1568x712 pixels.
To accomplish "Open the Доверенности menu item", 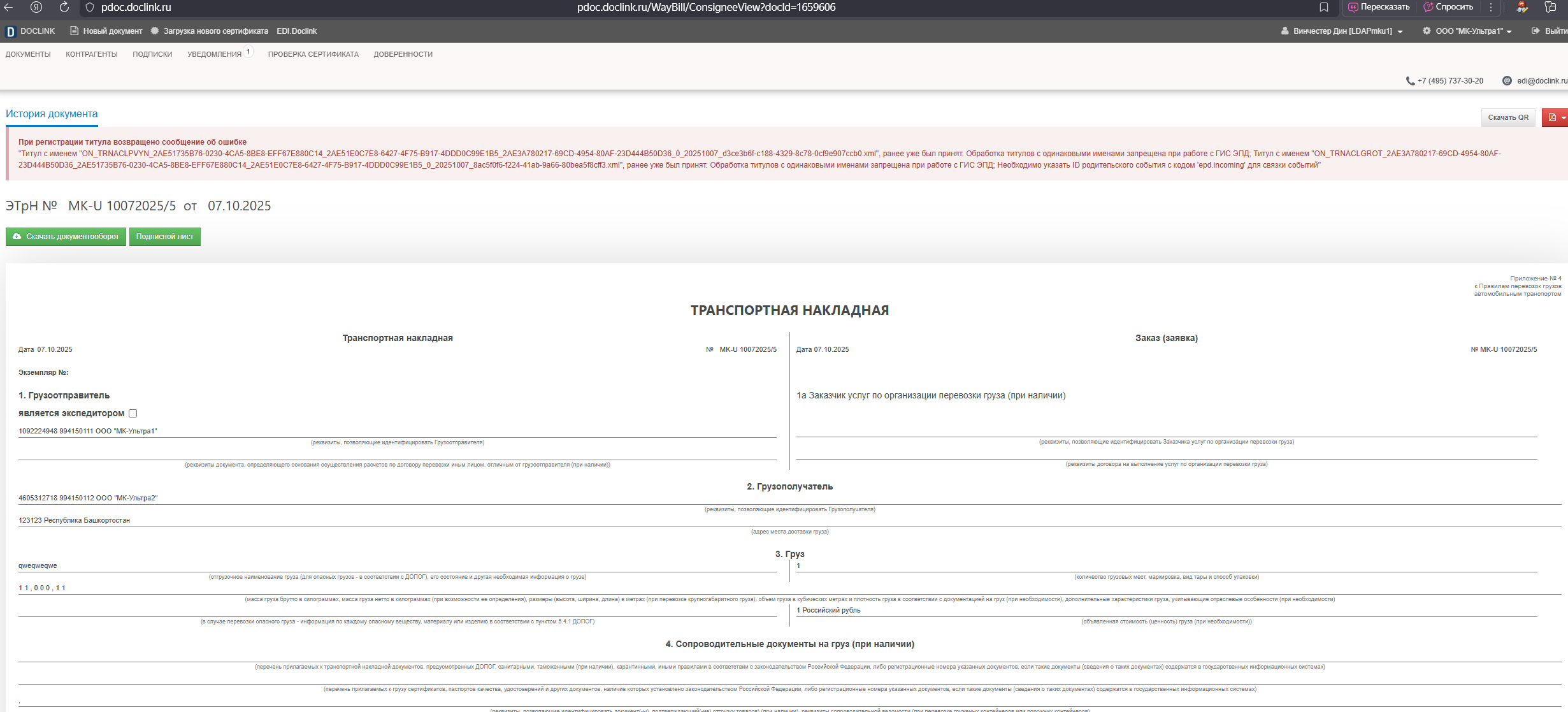I will 403,55.
